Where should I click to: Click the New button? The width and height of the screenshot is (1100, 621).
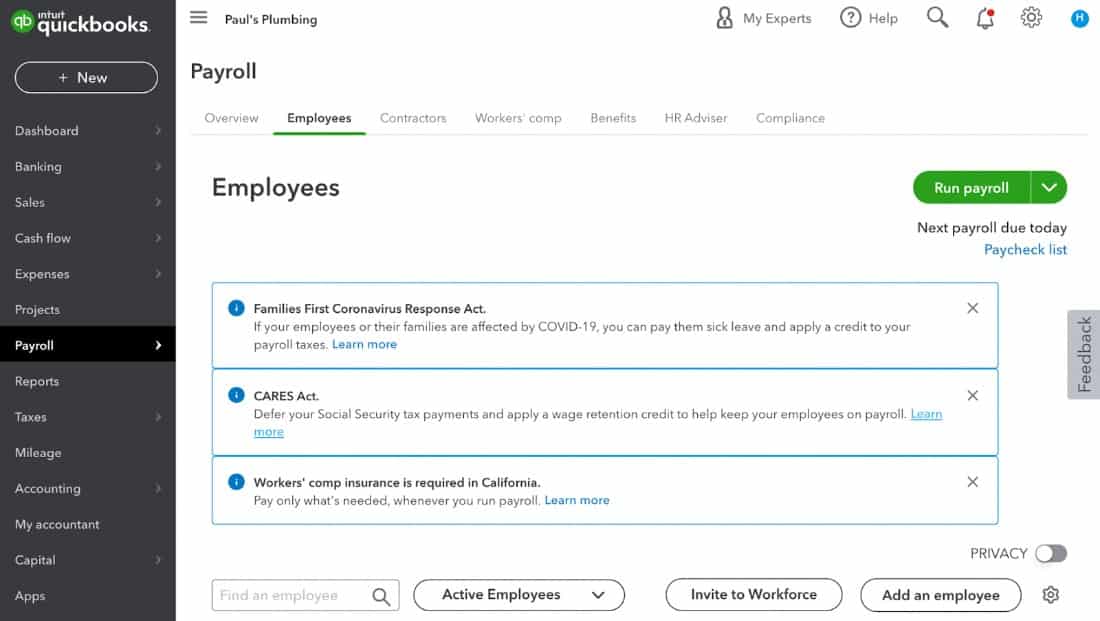coord(86,77)
